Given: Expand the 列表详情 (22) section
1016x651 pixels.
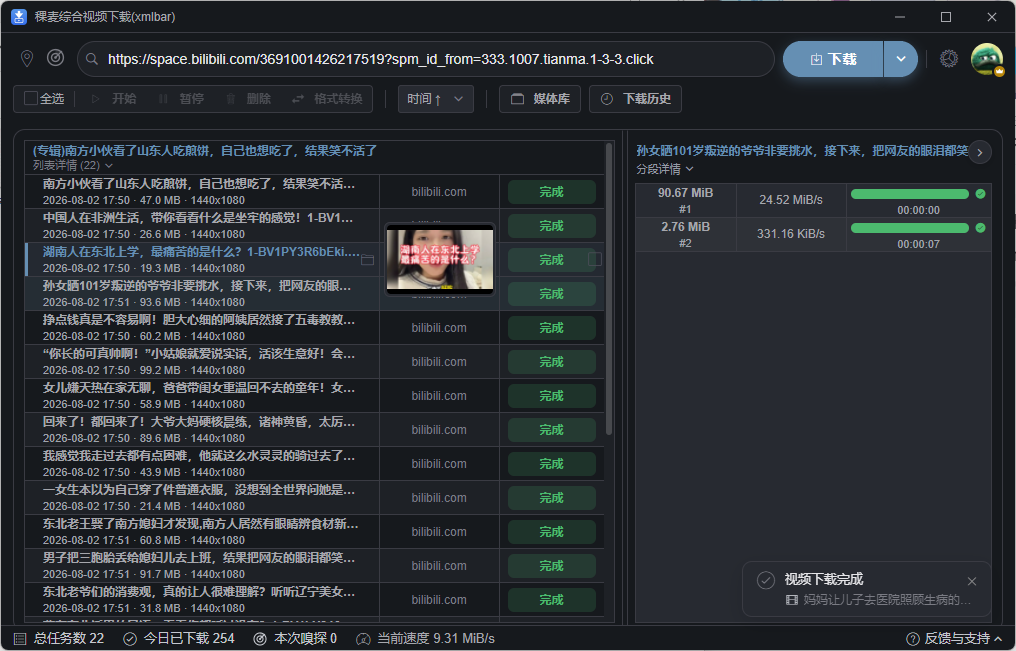Looking at the screenshot, I should (73, 166).
